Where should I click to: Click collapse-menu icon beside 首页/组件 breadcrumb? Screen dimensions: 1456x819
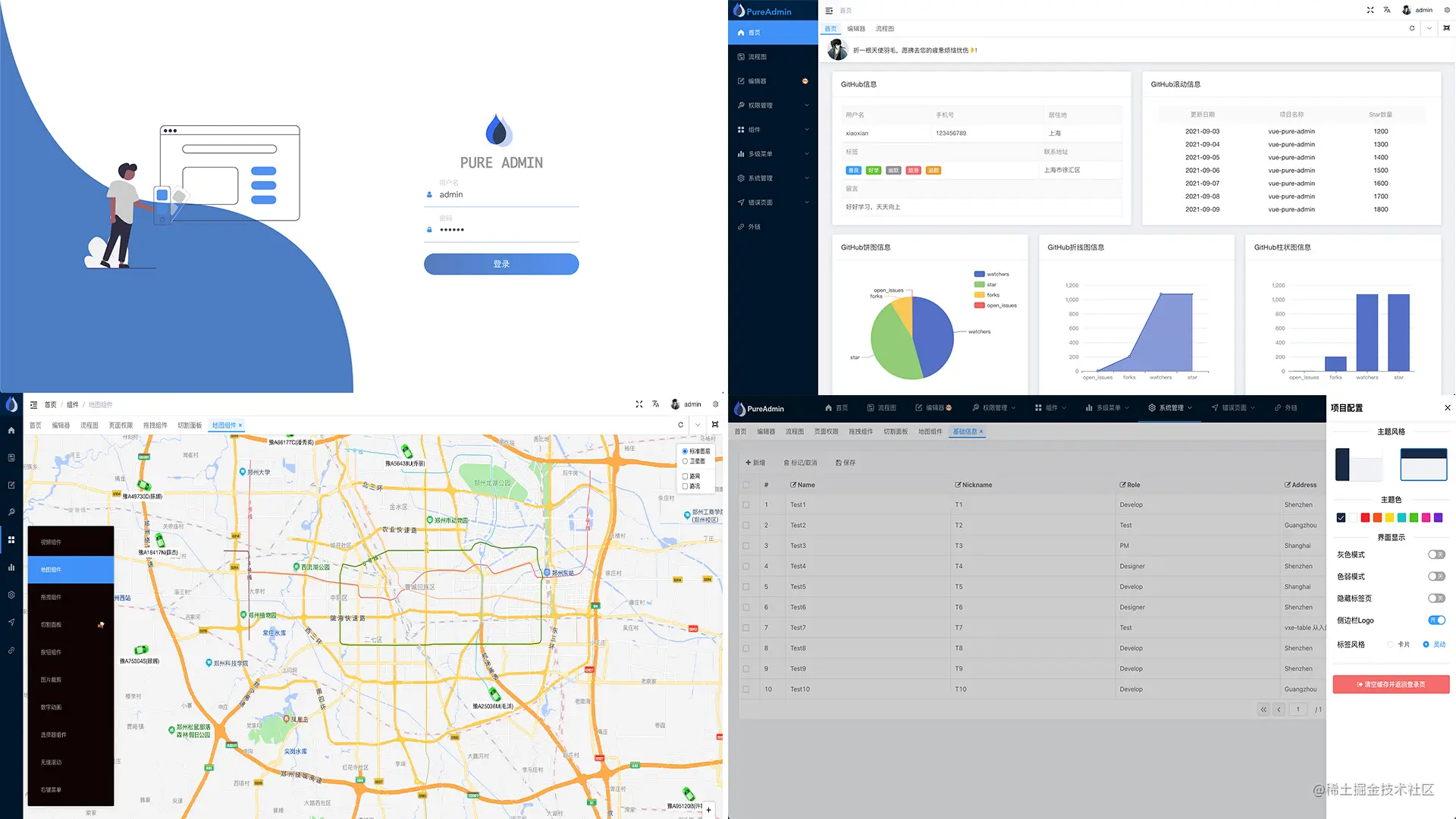pos(33,405)
